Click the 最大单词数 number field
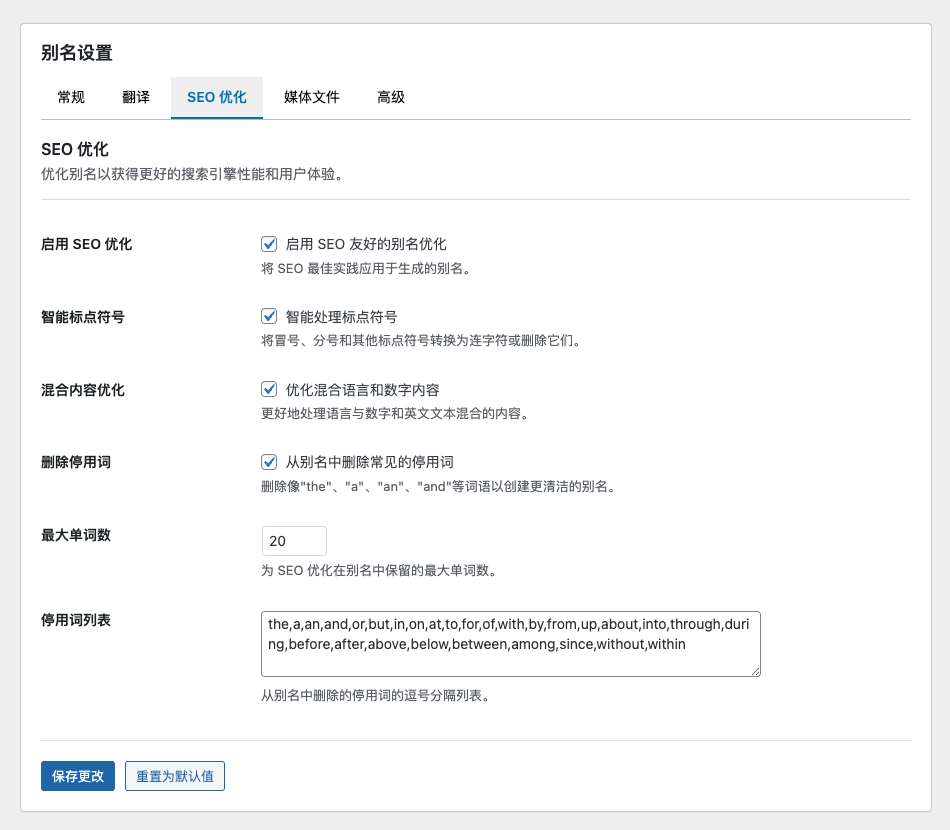 [x=294, y=541]
